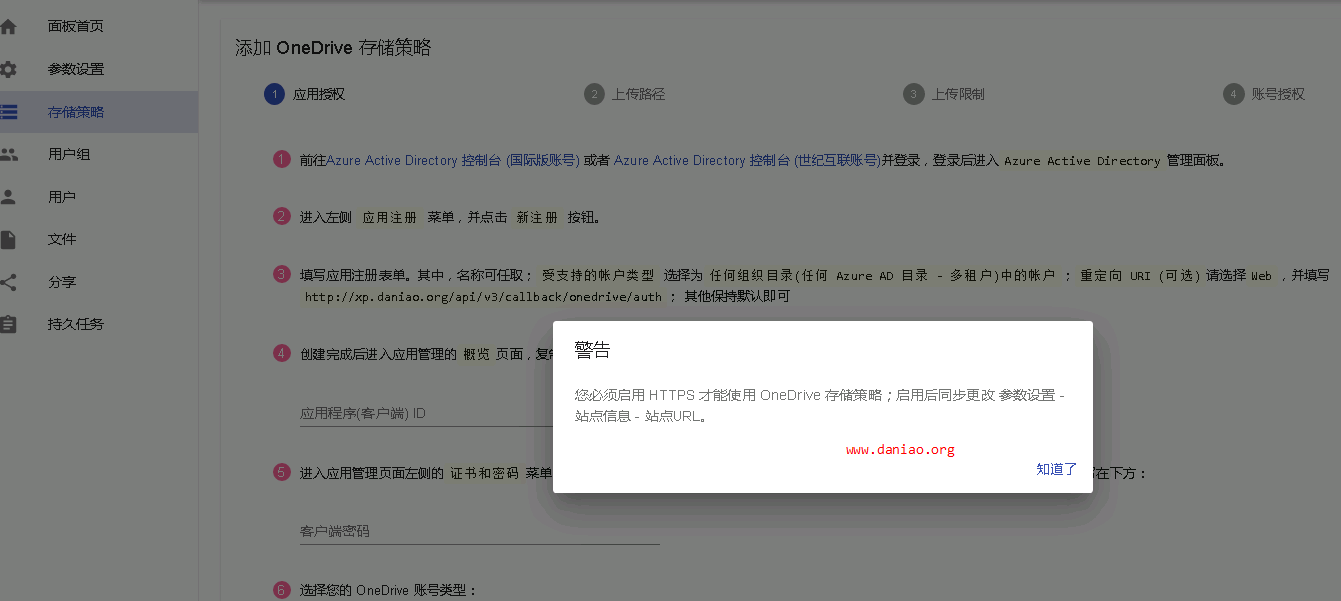Viewport: 1341px width, 601px height.
Task: Click the document icon for 文件
Action: tap(8, 240)
